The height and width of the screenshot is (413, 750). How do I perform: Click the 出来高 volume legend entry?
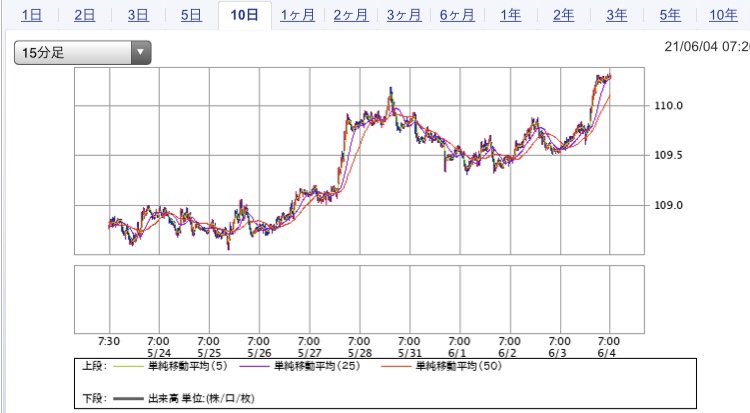click(x=201, y=398)
